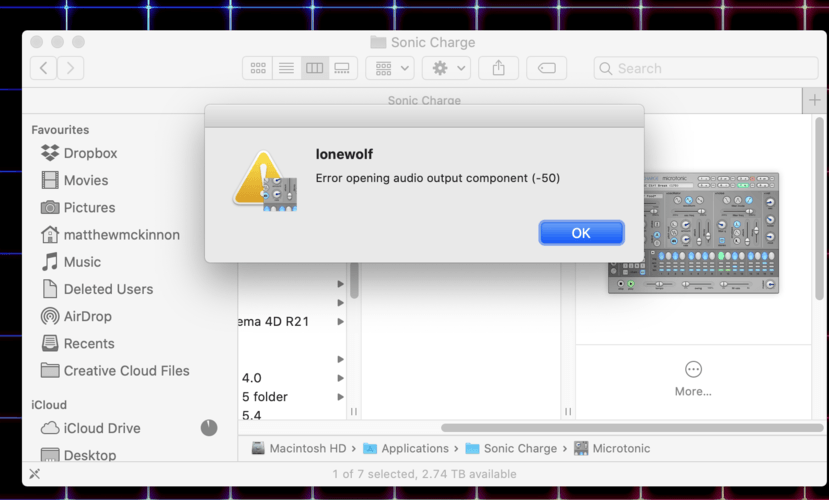Open Music in the sidebar
Viewport: 829px width, 500px height.
[82, 262]
